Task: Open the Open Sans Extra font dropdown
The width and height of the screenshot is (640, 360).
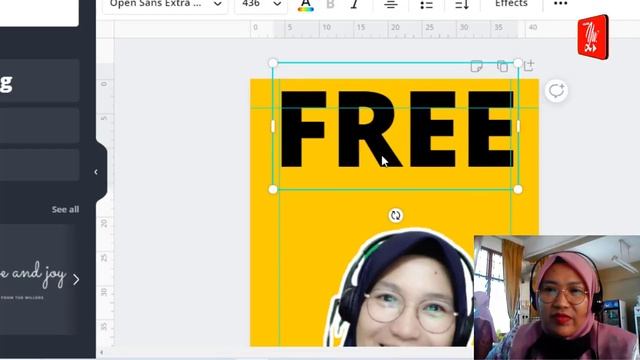Action: click(x=165, y=5)
